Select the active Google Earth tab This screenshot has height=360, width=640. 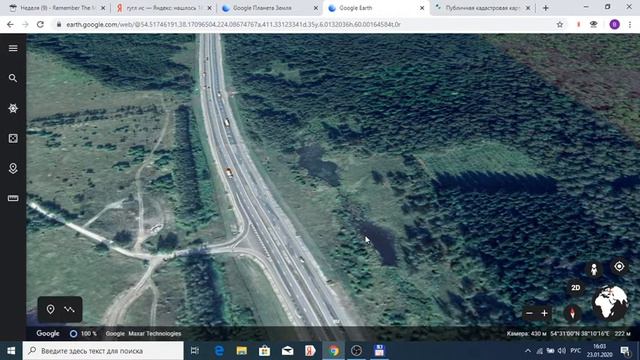click(376, 8)
